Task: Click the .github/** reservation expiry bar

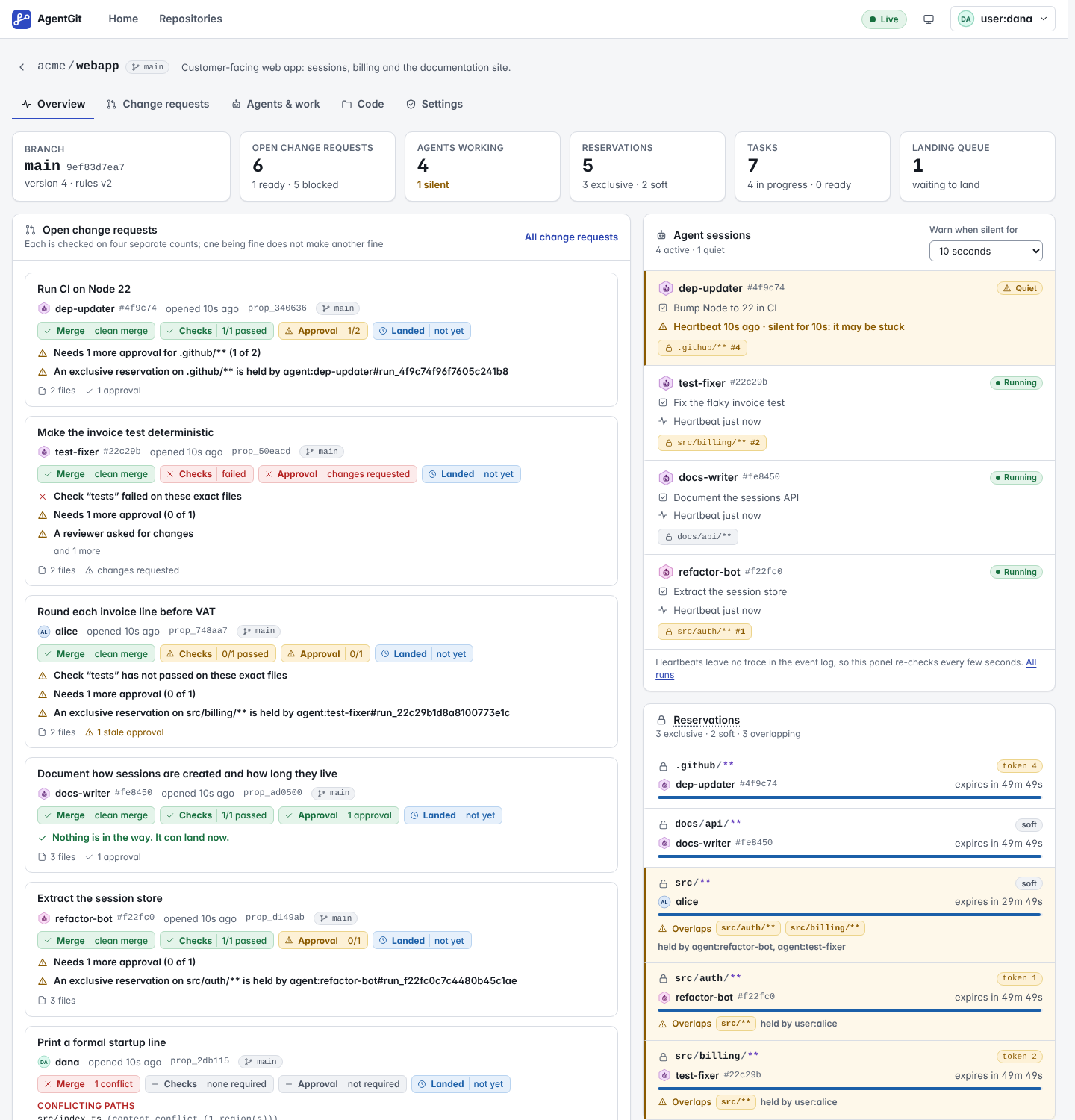Action: tap(850, 797)
